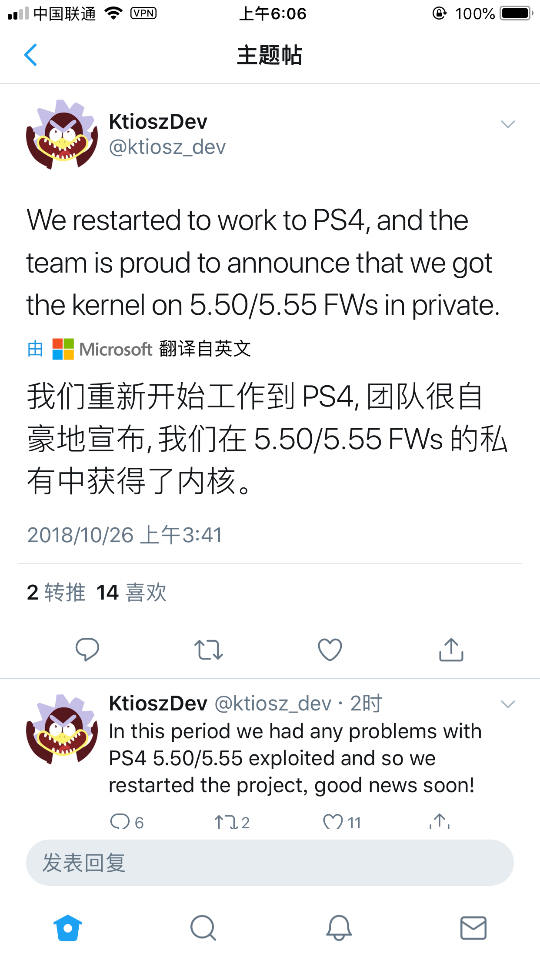The image size is (540, 960).
Task: Reply to the main tweet via the comment icon
Action: click(87, 650)
